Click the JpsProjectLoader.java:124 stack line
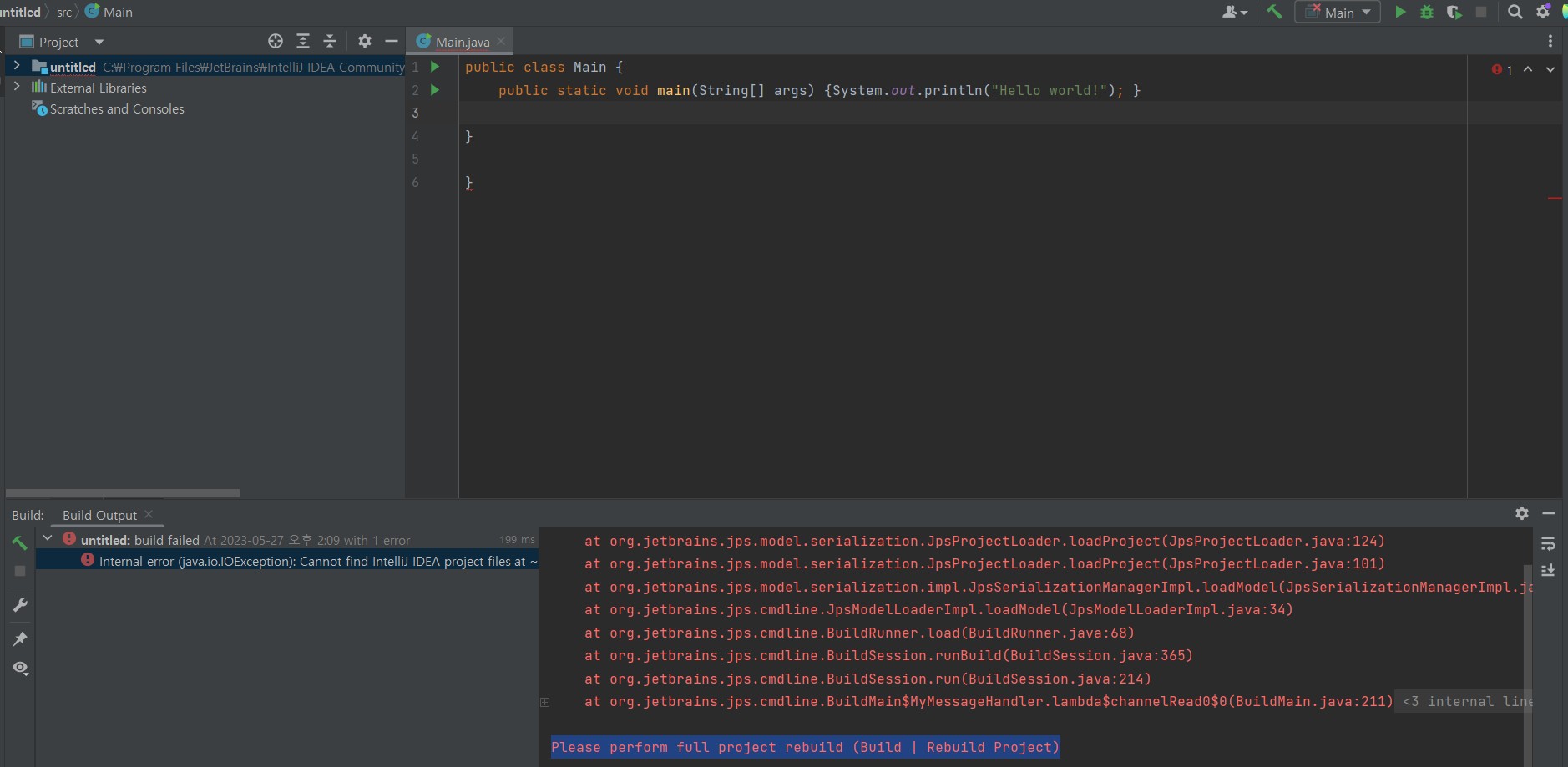Viewport: 1568px width, 767px height. pos(984,541)
